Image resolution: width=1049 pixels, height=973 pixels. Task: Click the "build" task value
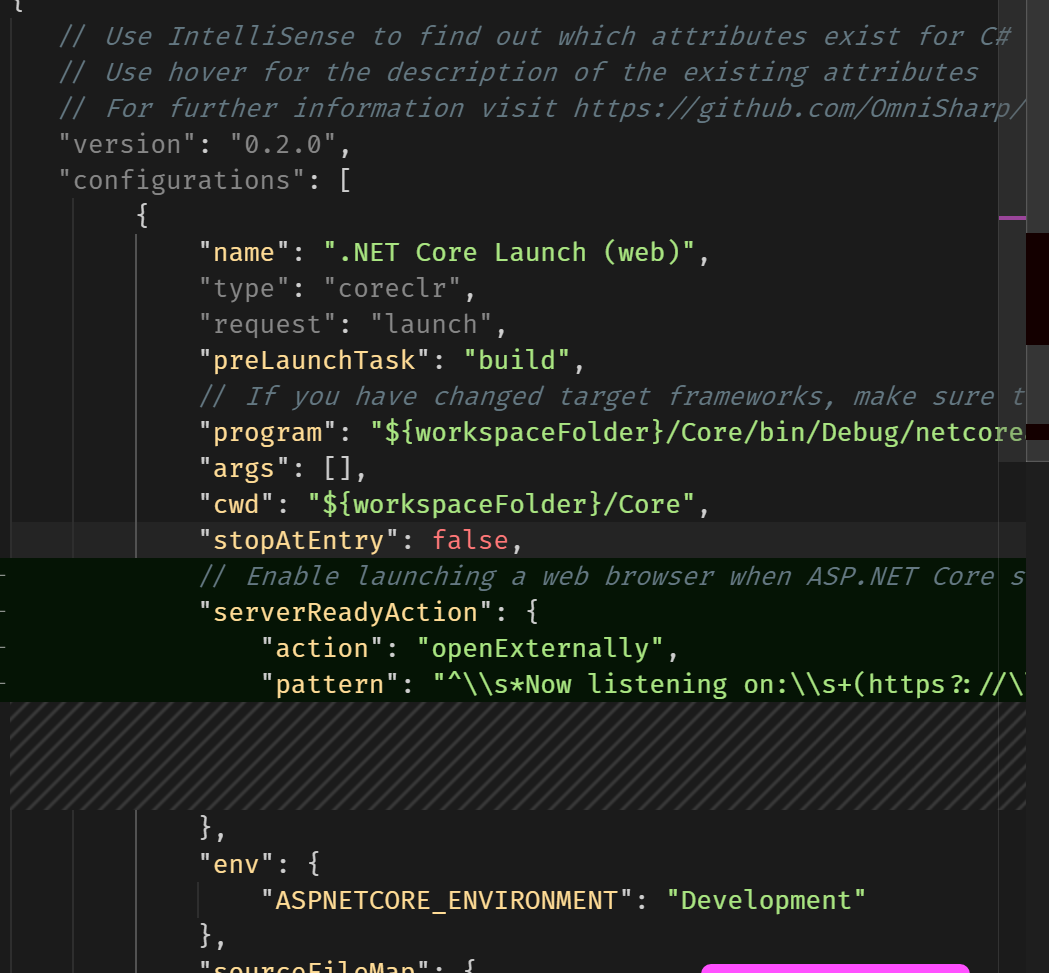[x=516, y=361]
